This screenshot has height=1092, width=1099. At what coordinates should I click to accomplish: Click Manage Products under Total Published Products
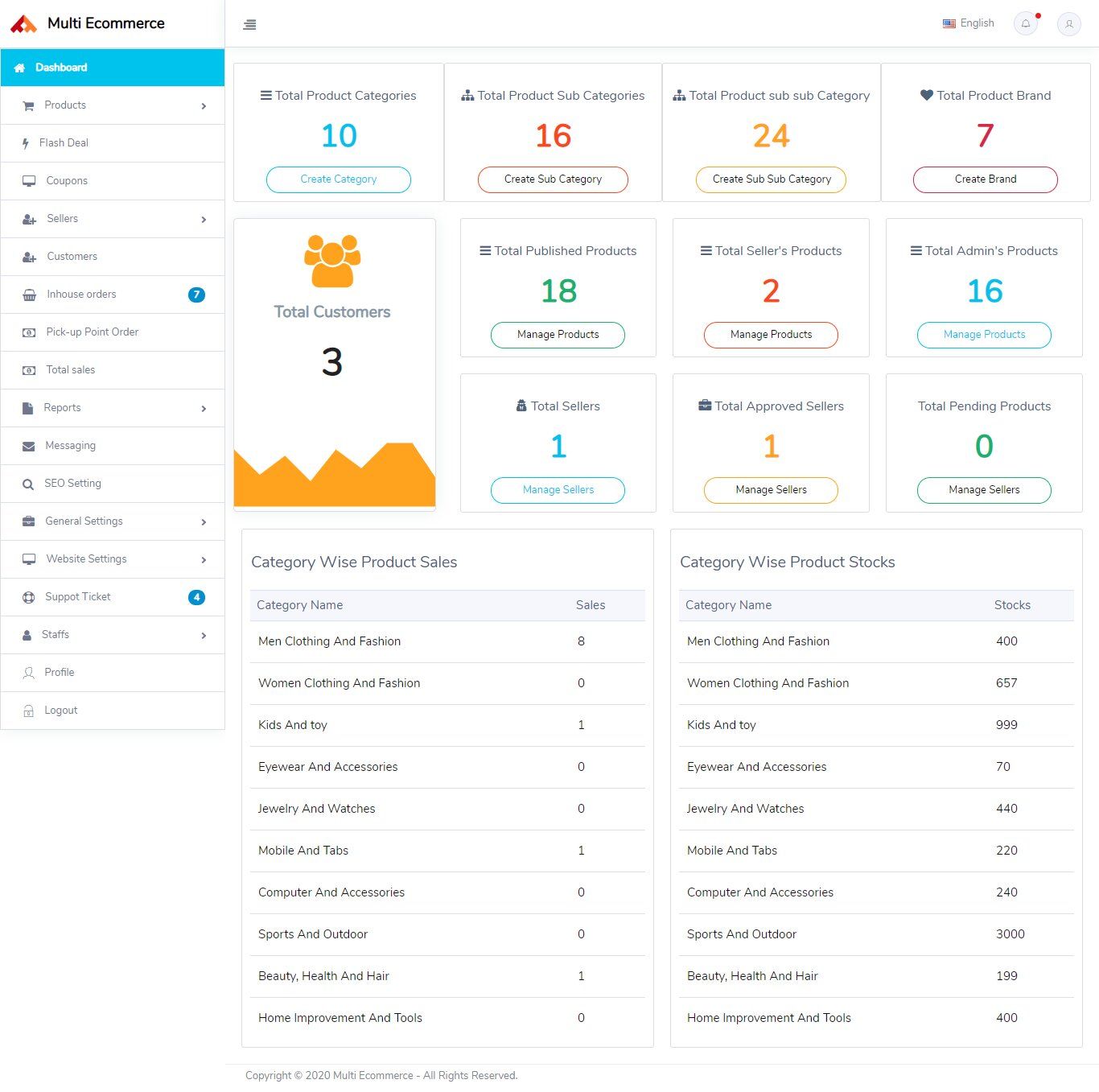(x=558, y=335)
